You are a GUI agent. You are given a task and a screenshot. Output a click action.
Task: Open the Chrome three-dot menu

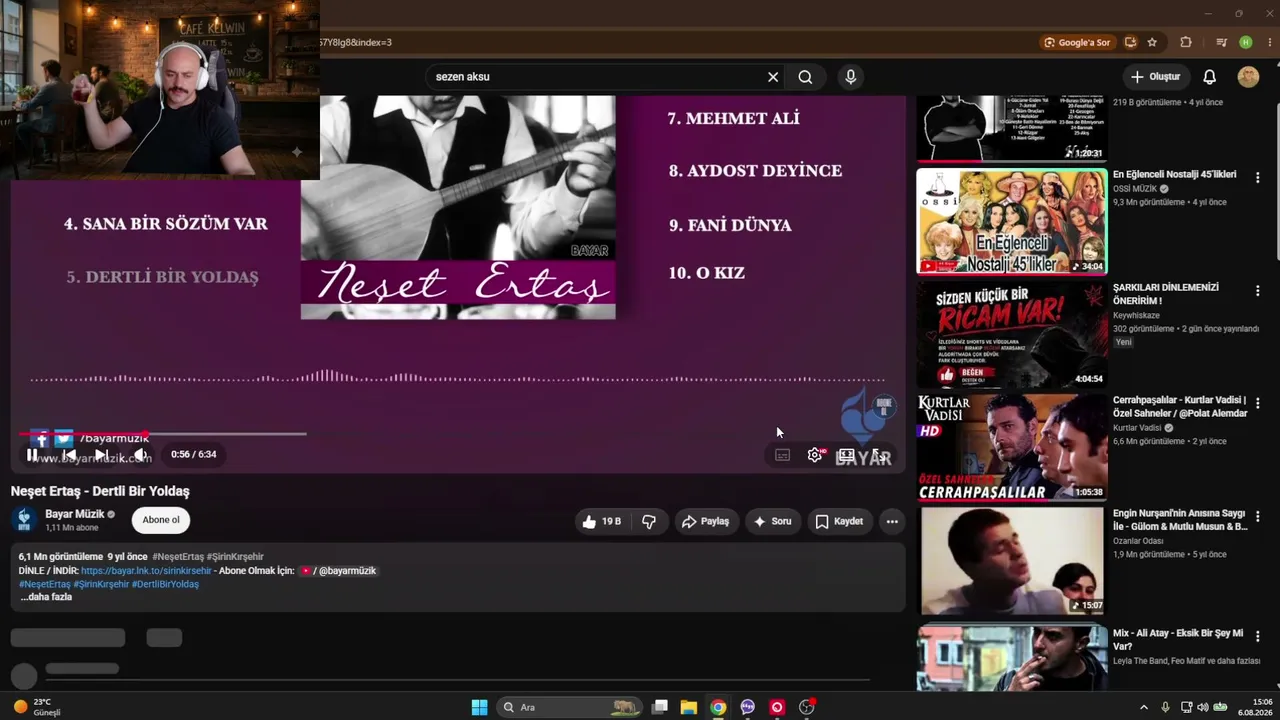click(x=1268, y=43)
